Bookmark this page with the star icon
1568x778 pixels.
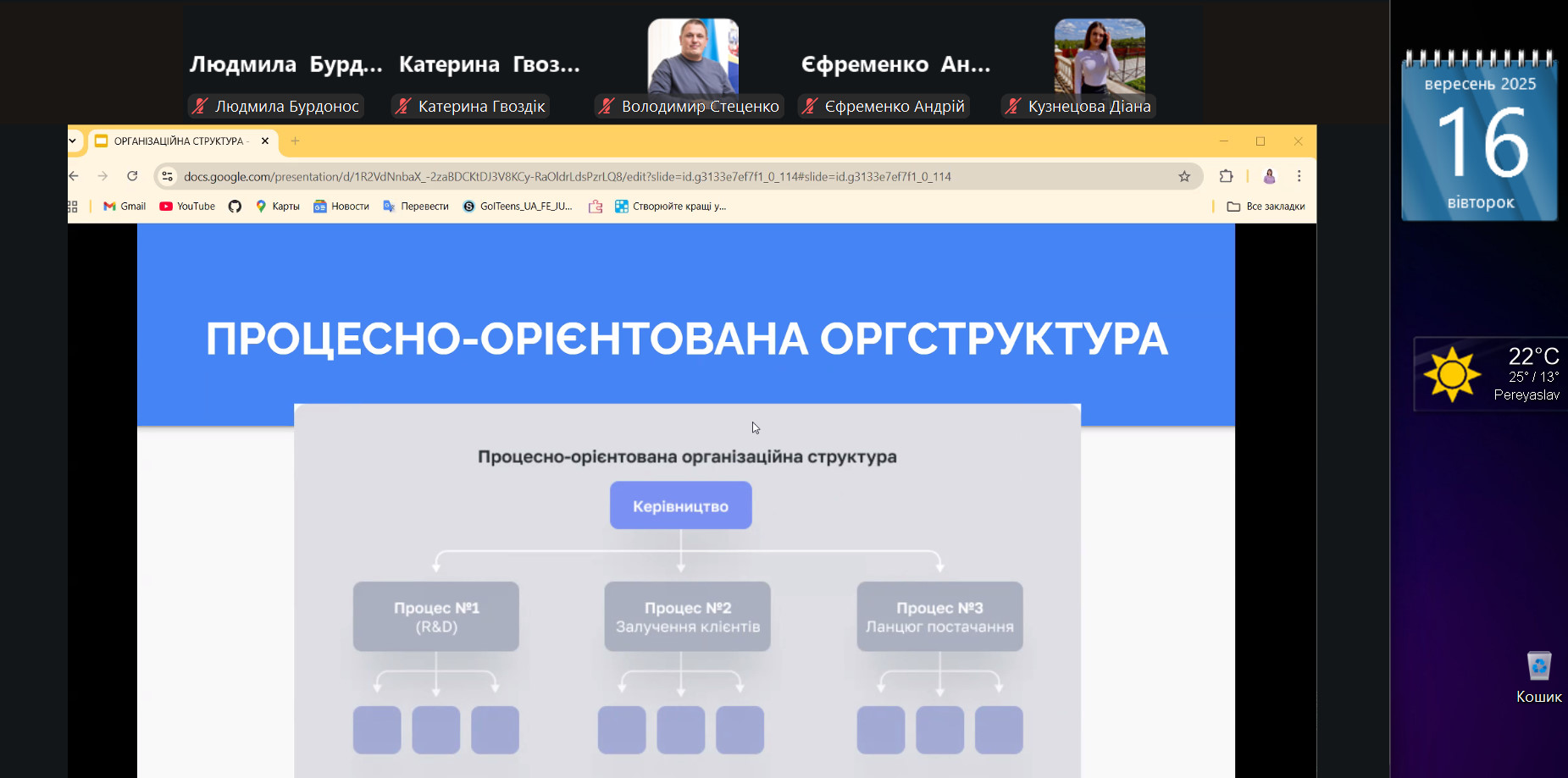(1183, 176)
